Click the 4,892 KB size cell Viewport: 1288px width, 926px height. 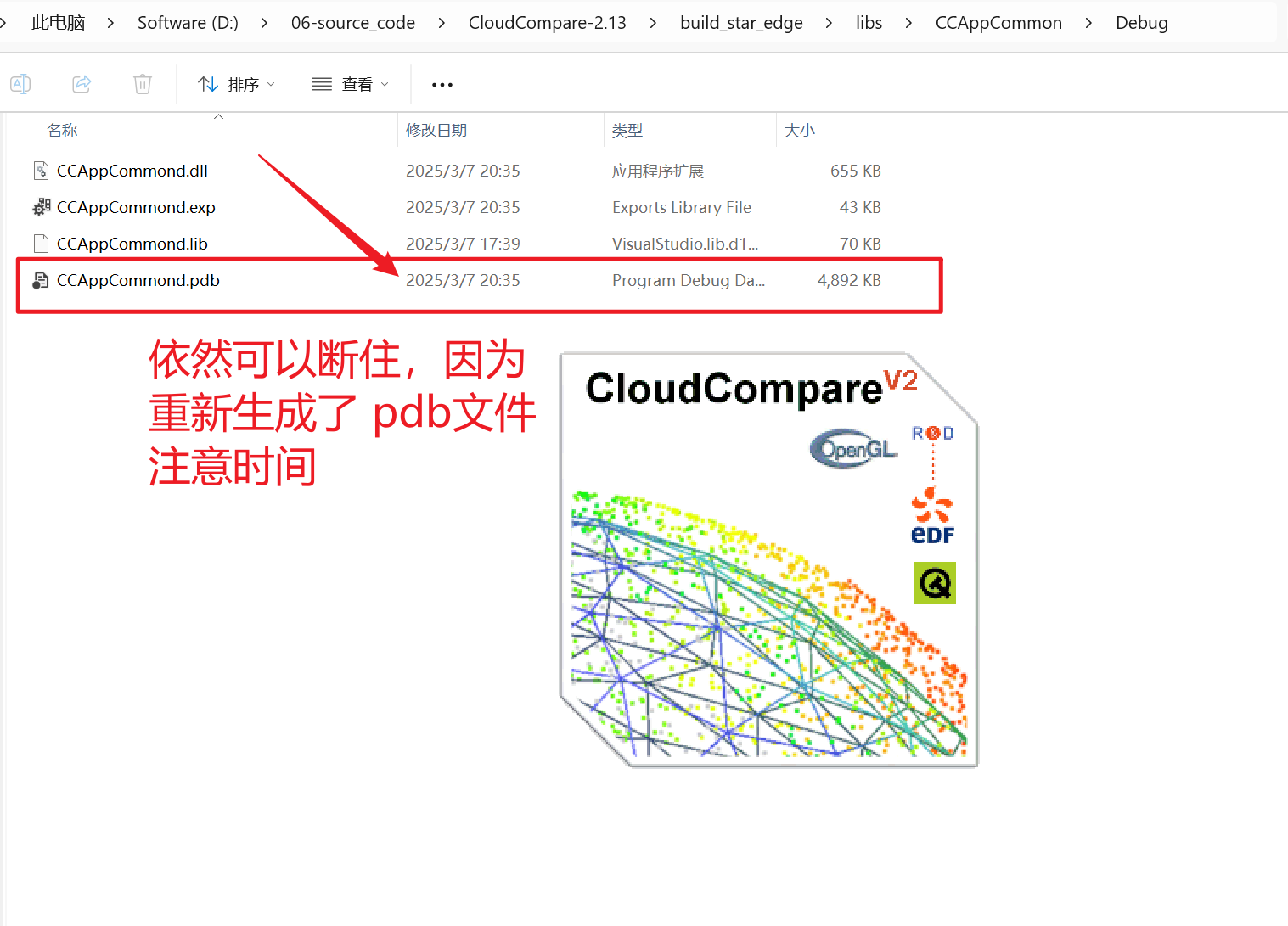coord(849,280)
